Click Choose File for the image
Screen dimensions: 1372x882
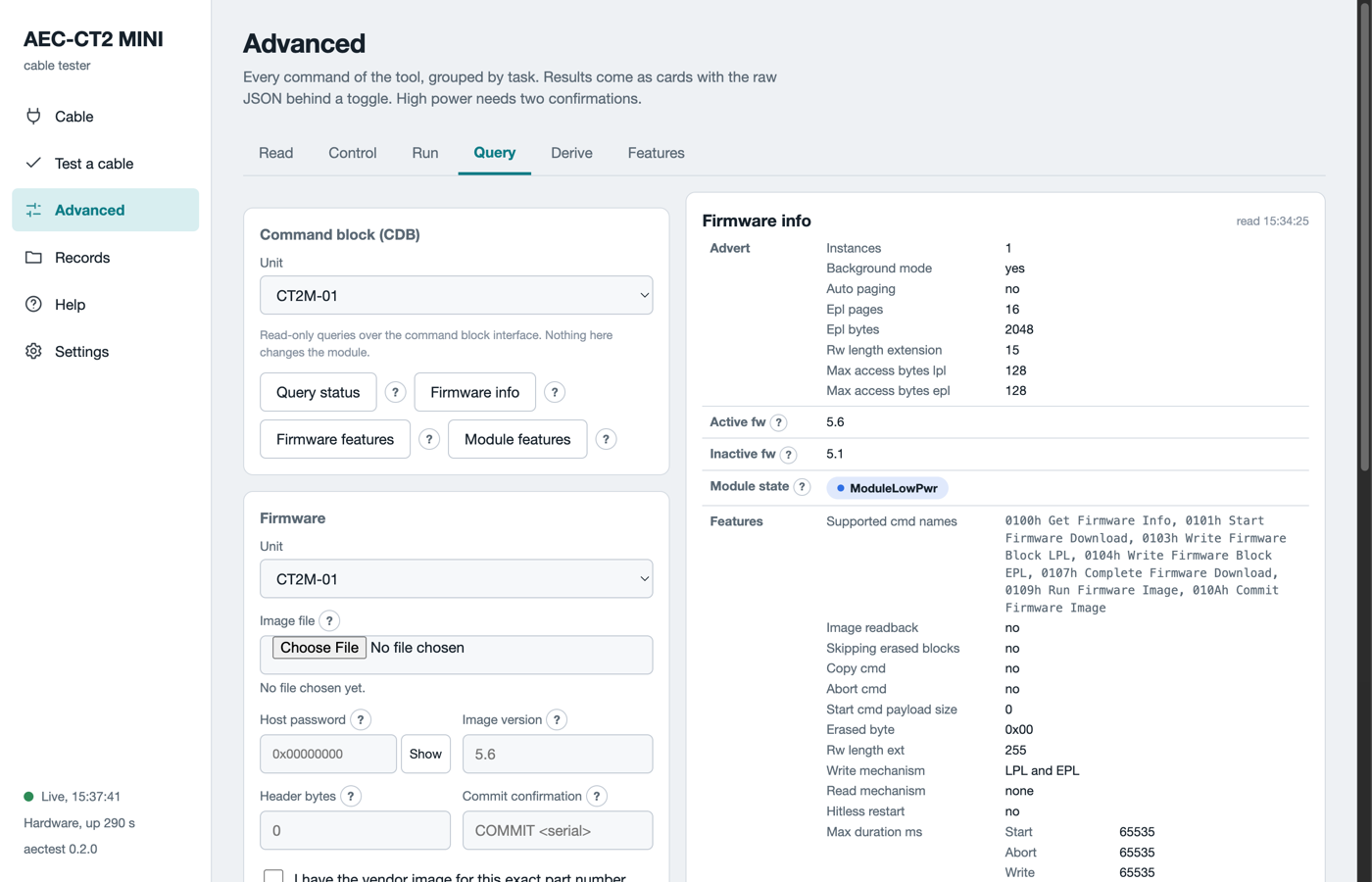click(x=319, y=648)
